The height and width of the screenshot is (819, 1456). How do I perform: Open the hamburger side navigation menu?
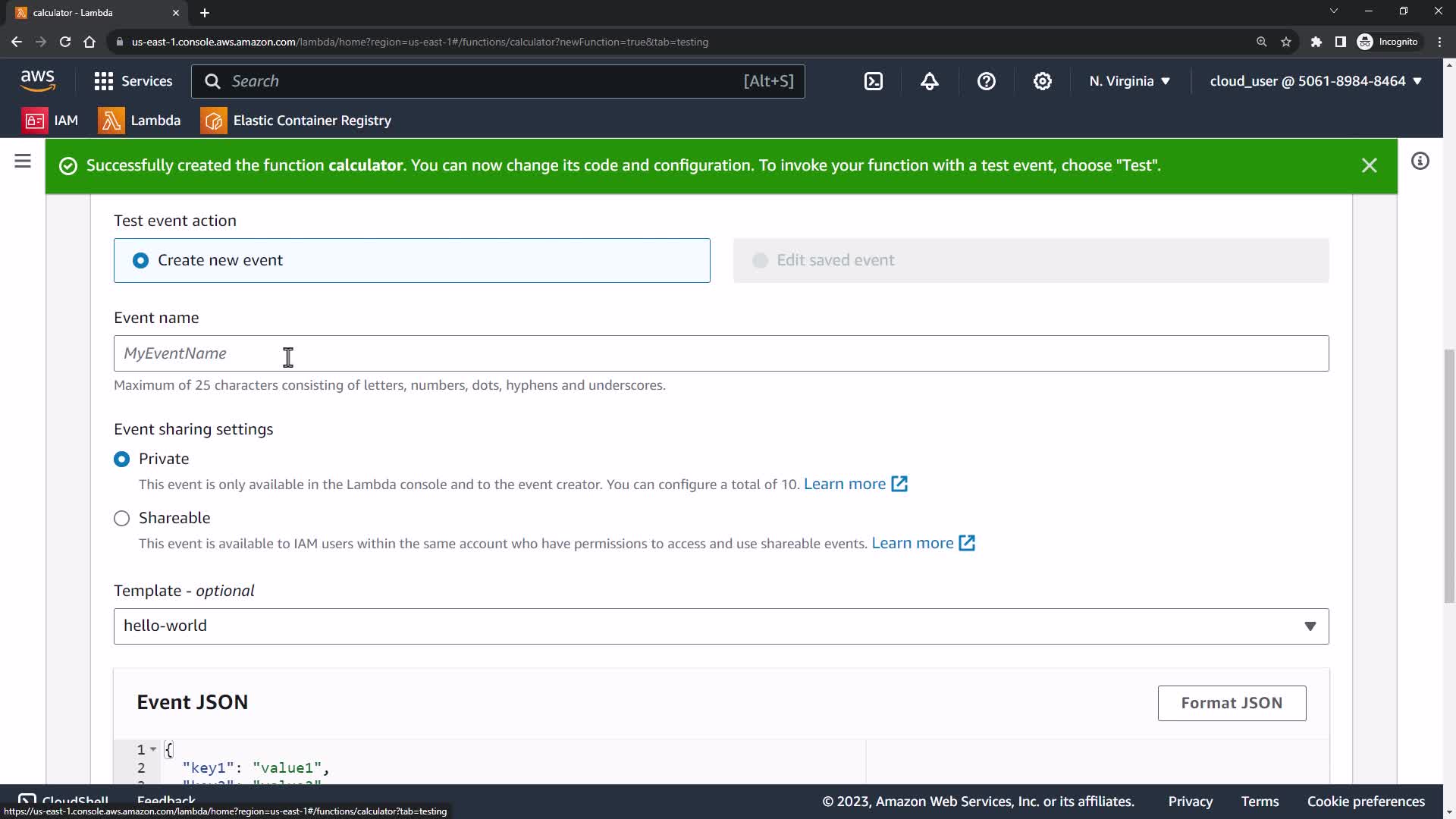tap(23, 161)
